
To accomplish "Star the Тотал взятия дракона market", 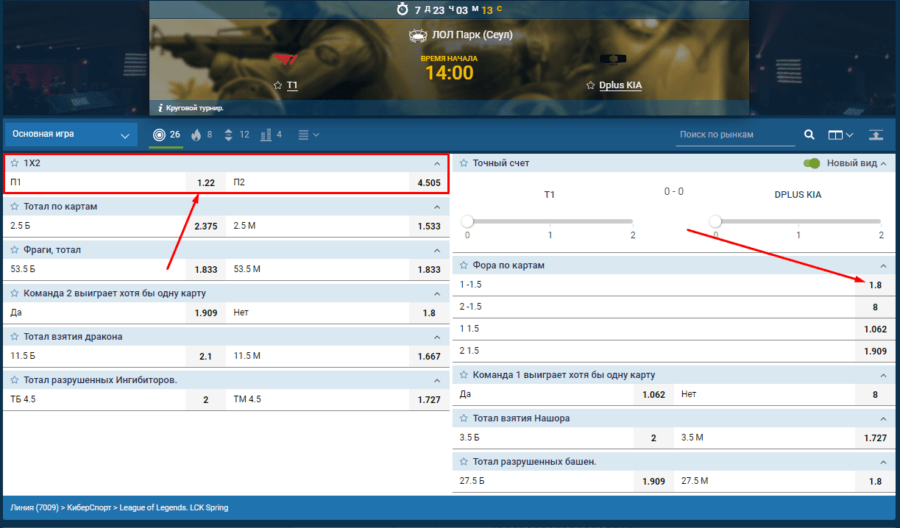I will point(14,336).
